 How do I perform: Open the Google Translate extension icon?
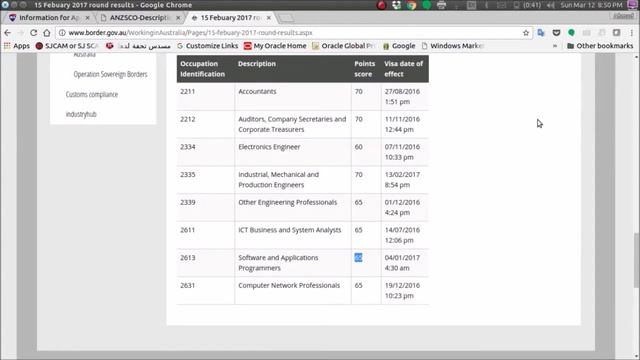pyautogui.click(x=541, y=33)
